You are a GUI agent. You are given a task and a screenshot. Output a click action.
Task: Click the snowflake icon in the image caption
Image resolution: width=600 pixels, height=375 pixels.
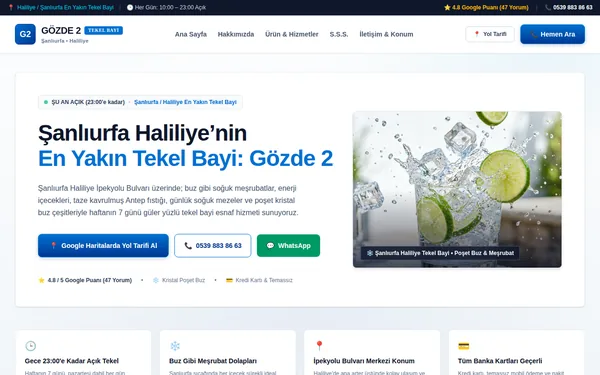tap(370, 253)
